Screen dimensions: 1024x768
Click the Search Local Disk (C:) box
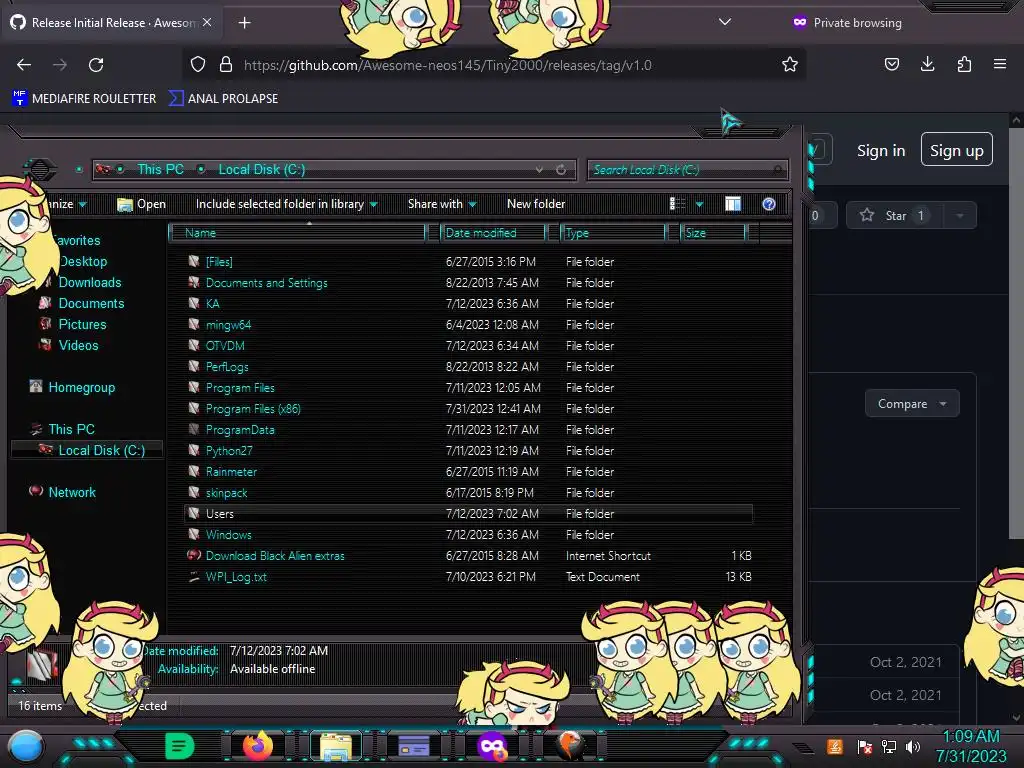pyautogui.click(x=687, y=170)
